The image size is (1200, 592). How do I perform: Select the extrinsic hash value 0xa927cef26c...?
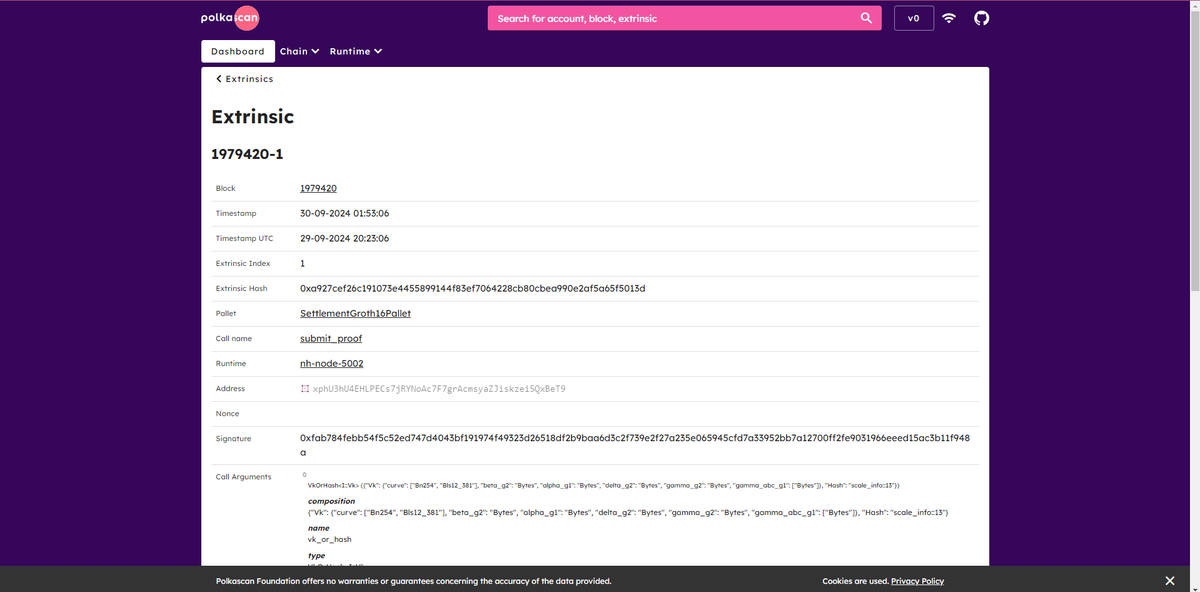473,288
